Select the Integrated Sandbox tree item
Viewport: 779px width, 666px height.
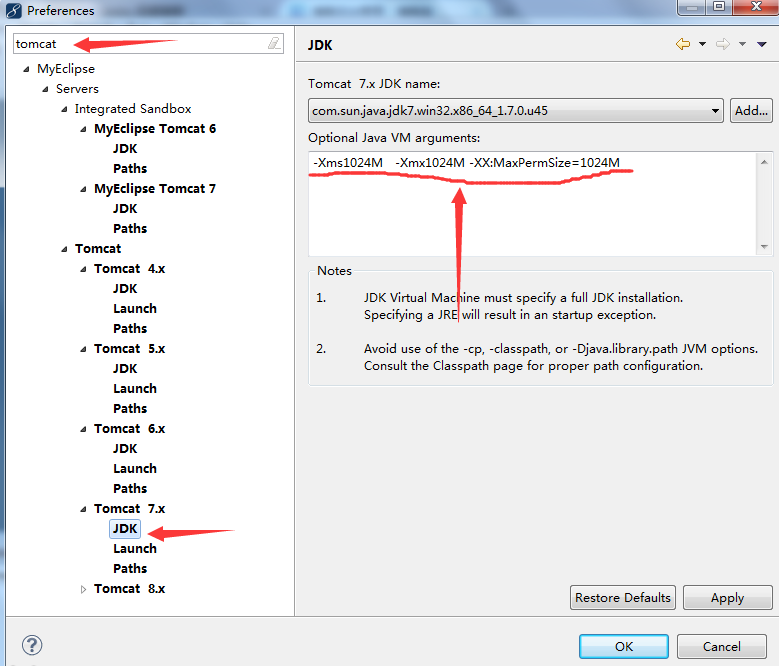[133, 109]
